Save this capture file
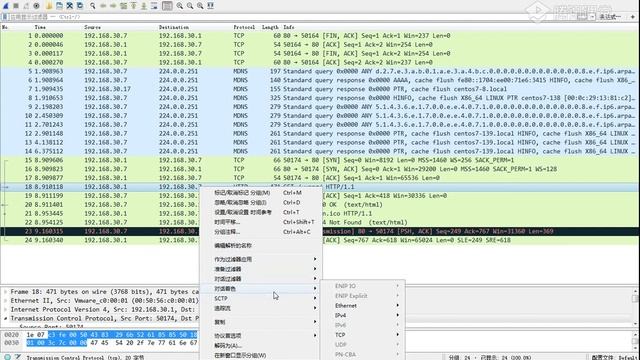Image resolution: width=640 pixels, height=360 pixels. 59,6
